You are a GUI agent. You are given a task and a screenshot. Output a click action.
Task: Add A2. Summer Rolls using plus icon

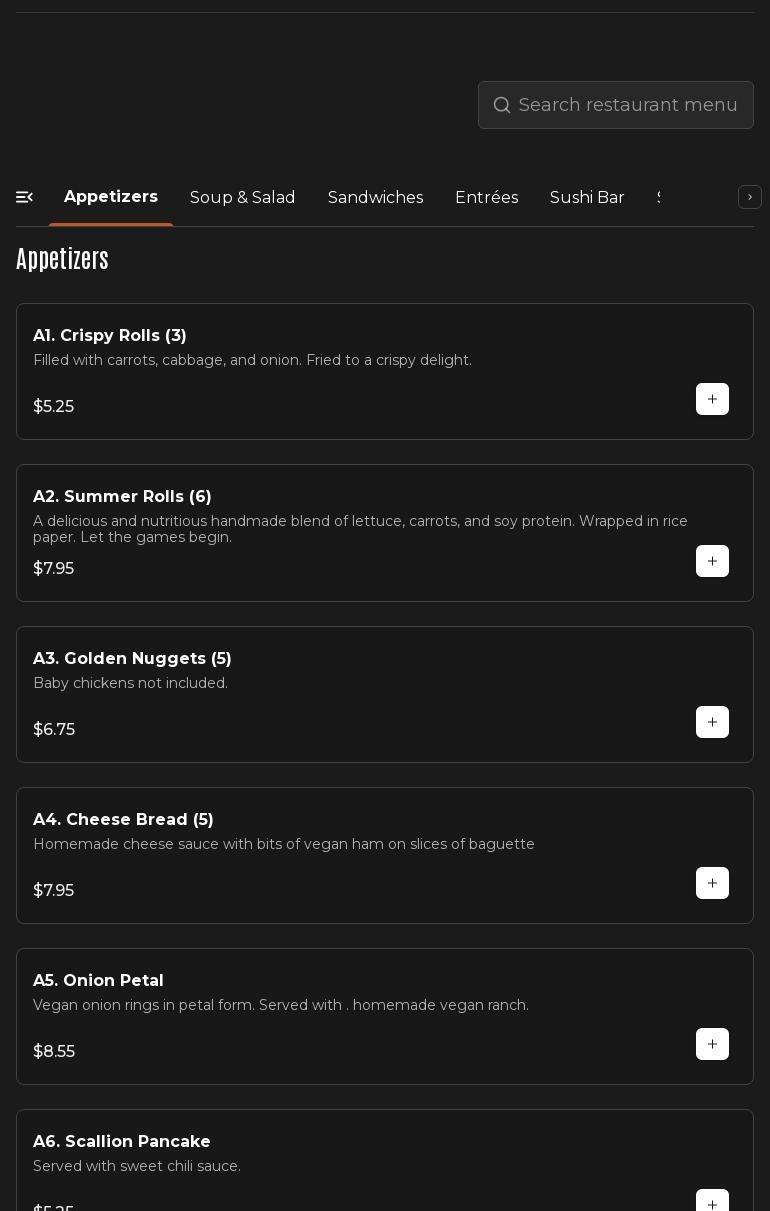click(712, 561)
